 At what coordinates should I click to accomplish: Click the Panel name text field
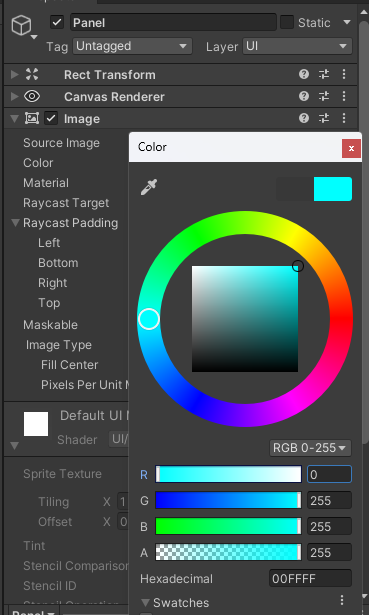point(173,22)
